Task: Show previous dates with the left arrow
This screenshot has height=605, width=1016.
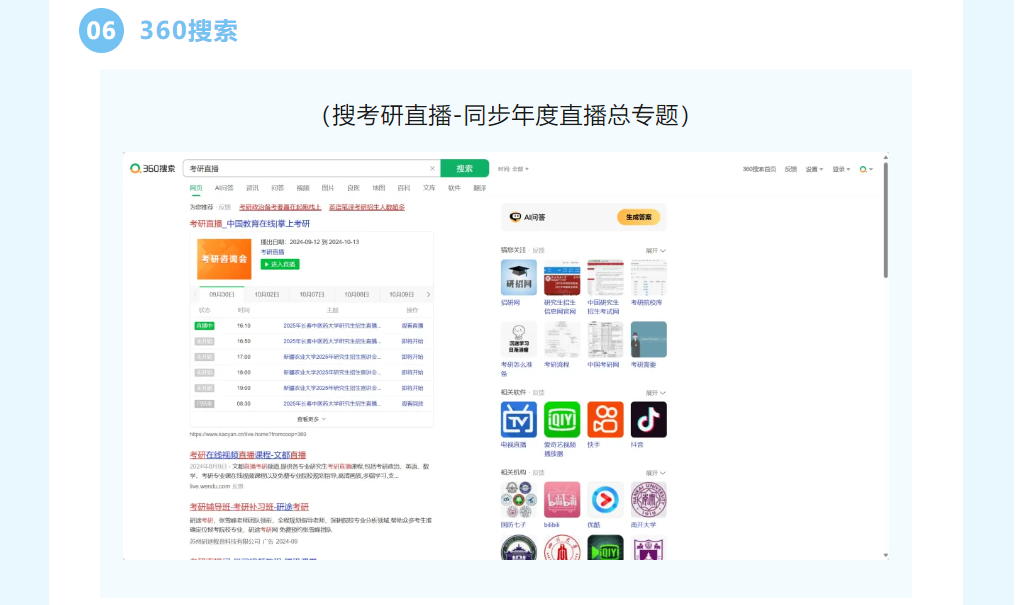Action: click(195, 295)
